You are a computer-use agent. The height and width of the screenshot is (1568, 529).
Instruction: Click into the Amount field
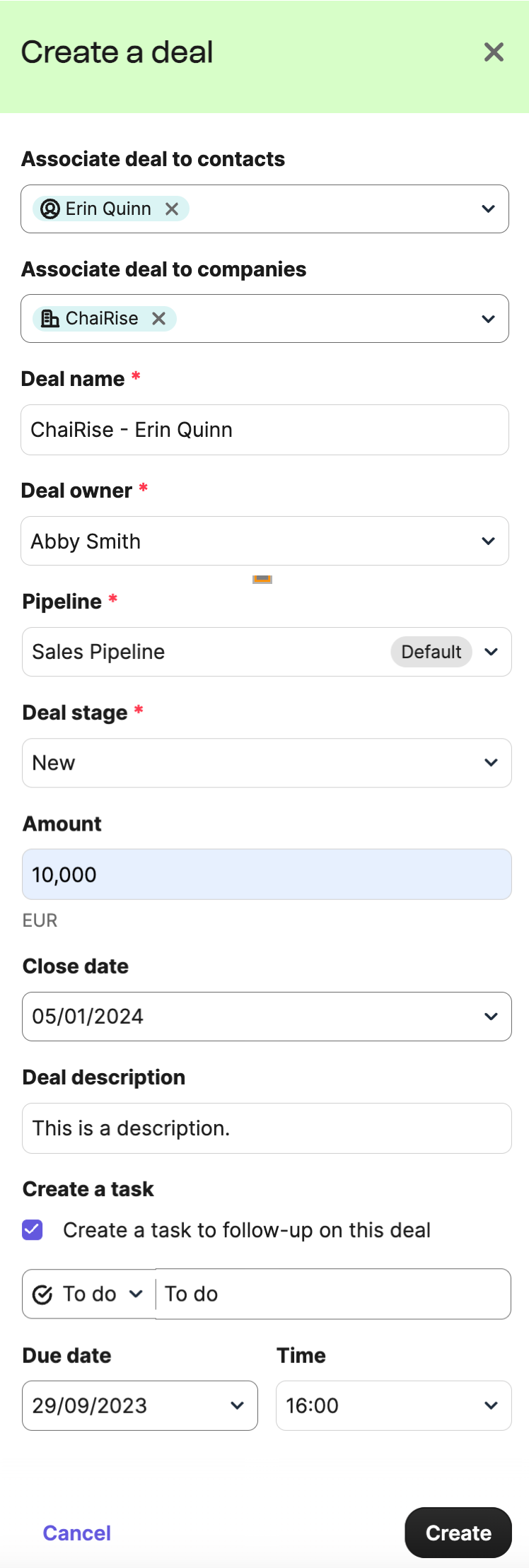click(x=267, y=874)
